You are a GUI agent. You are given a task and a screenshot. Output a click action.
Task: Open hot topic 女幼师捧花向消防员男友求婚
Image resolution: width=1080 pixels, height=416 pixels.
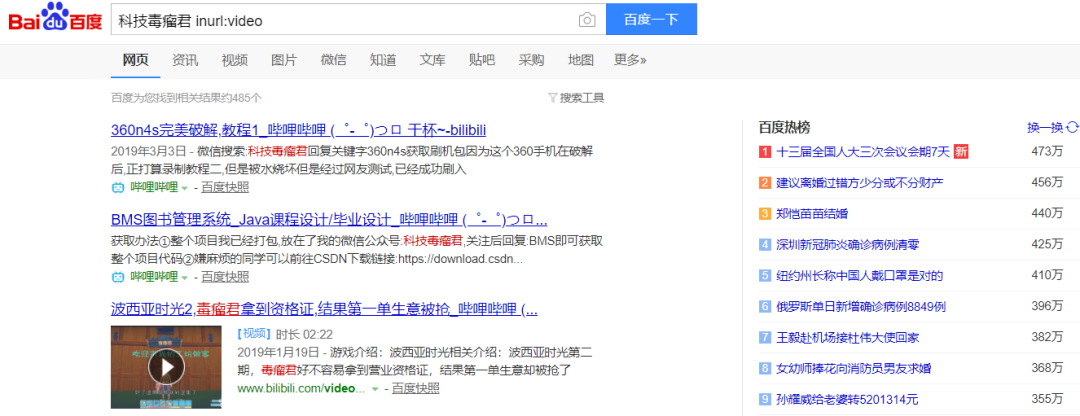point(854,368)
